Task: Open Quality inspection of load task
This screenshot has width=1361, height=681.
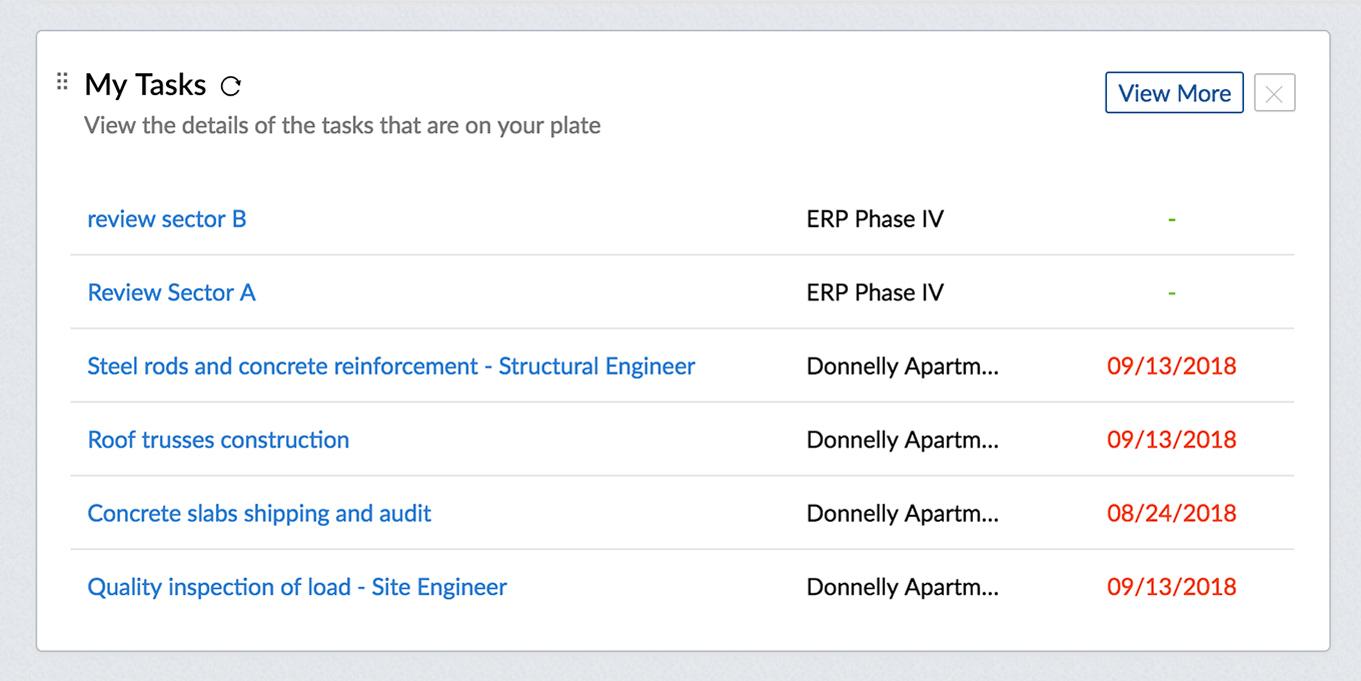Action: point(297,587)
